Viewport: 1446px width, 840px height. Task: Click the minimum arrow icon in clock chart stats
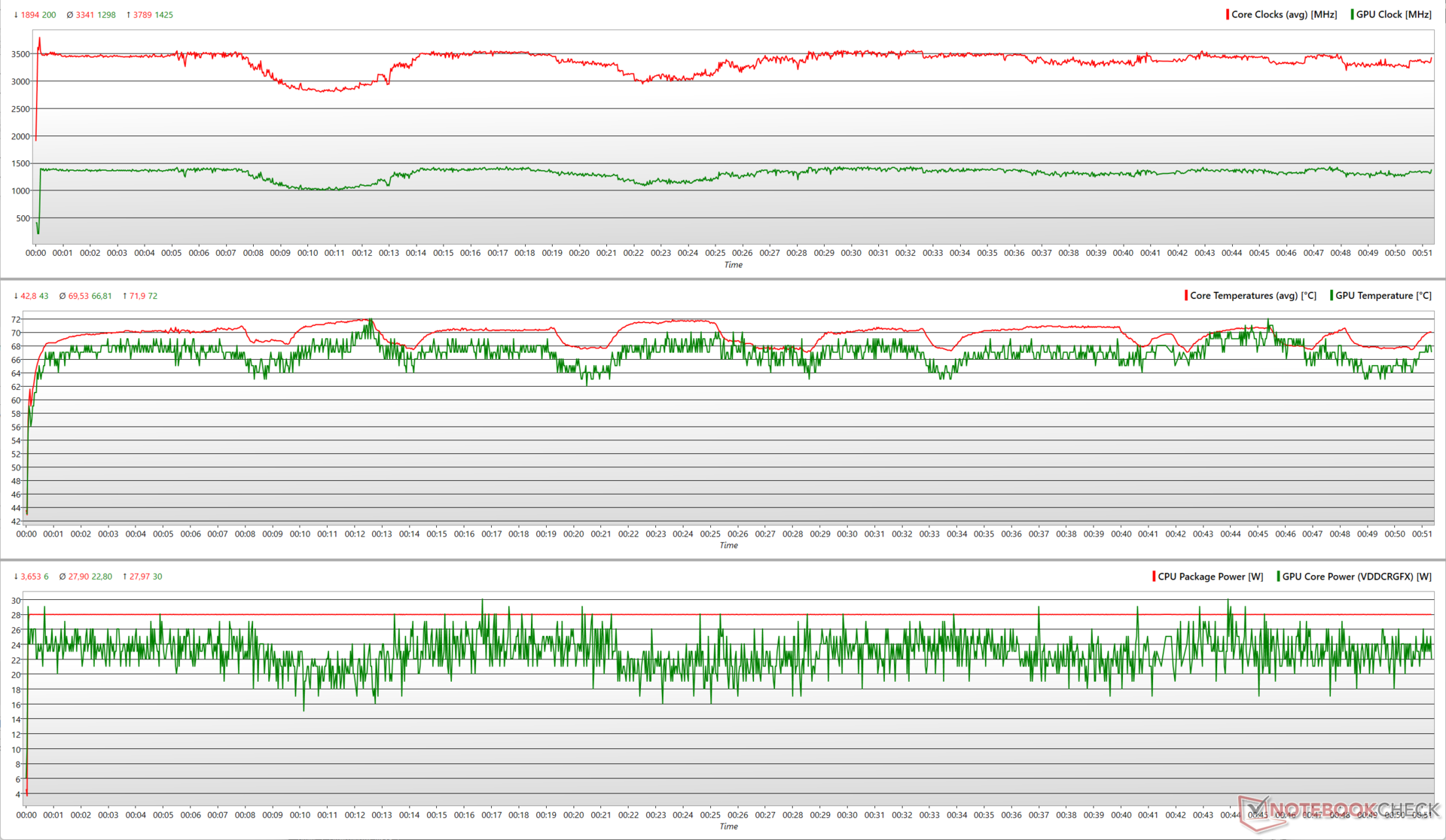coord(16,15)
